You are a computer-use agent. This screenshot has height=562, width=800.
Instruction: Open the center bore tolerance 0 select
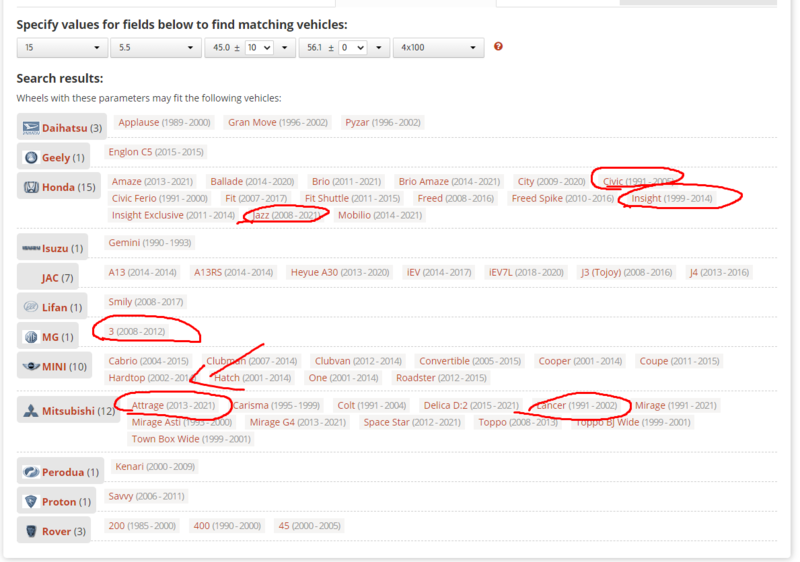click(353, 47)
